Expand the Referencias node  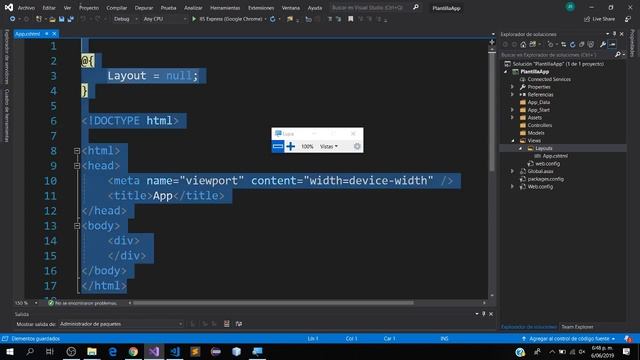pyautogui.click(x=513, y=95)
